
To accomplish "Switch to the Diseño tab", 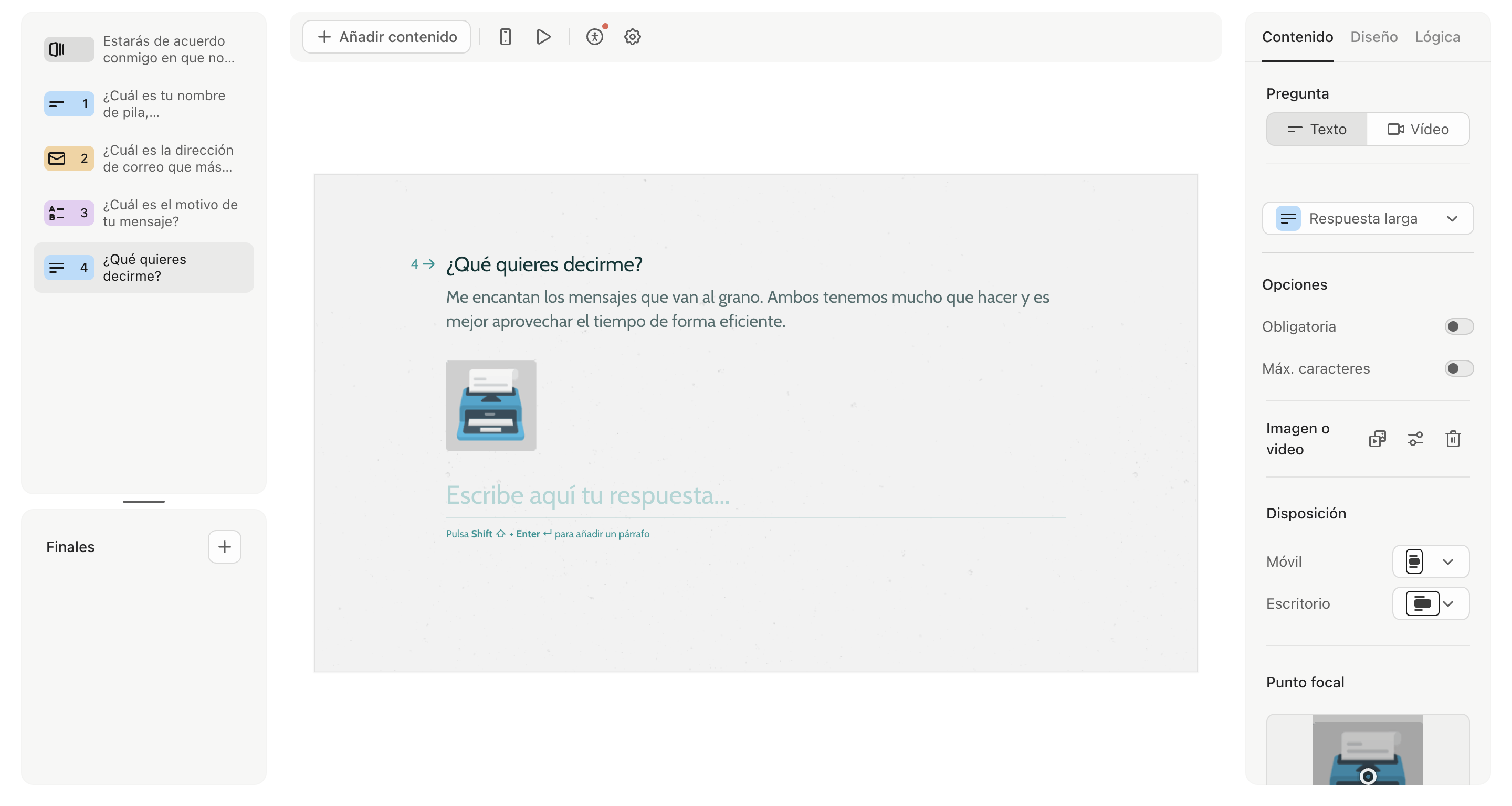I will (x=1373, y=36).
